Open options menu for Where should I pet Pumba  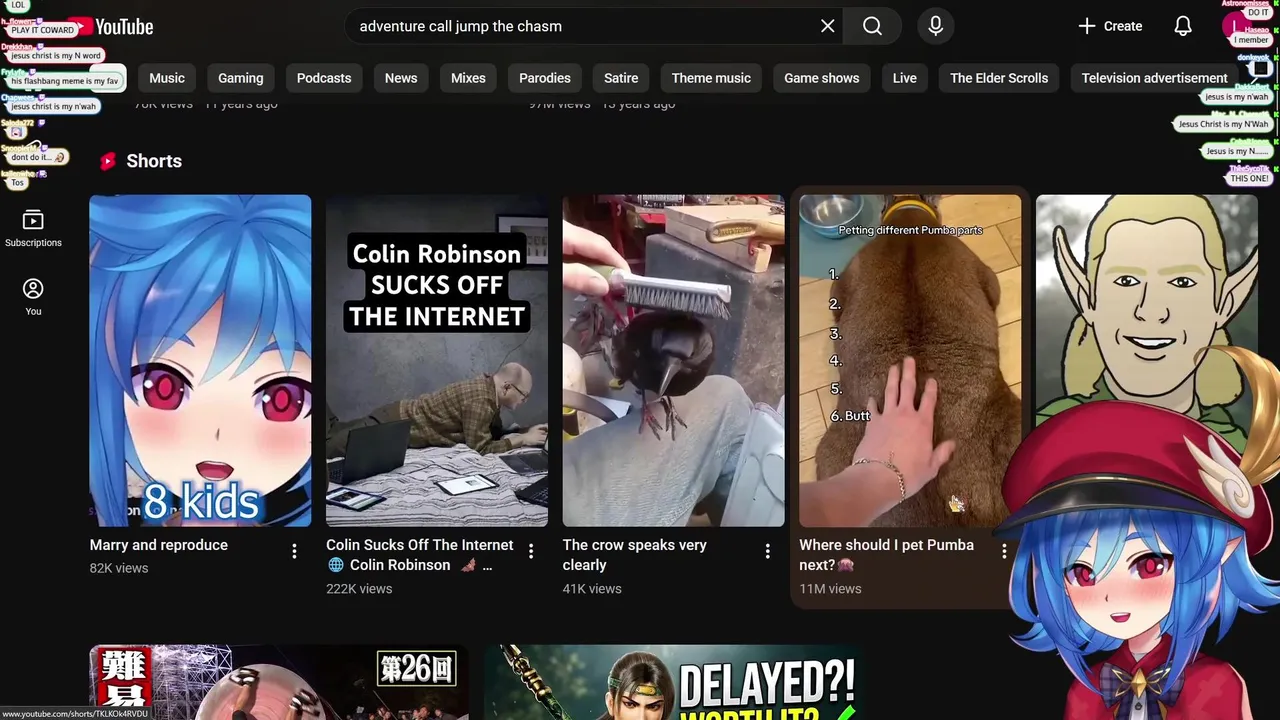tap(1004, 551)
